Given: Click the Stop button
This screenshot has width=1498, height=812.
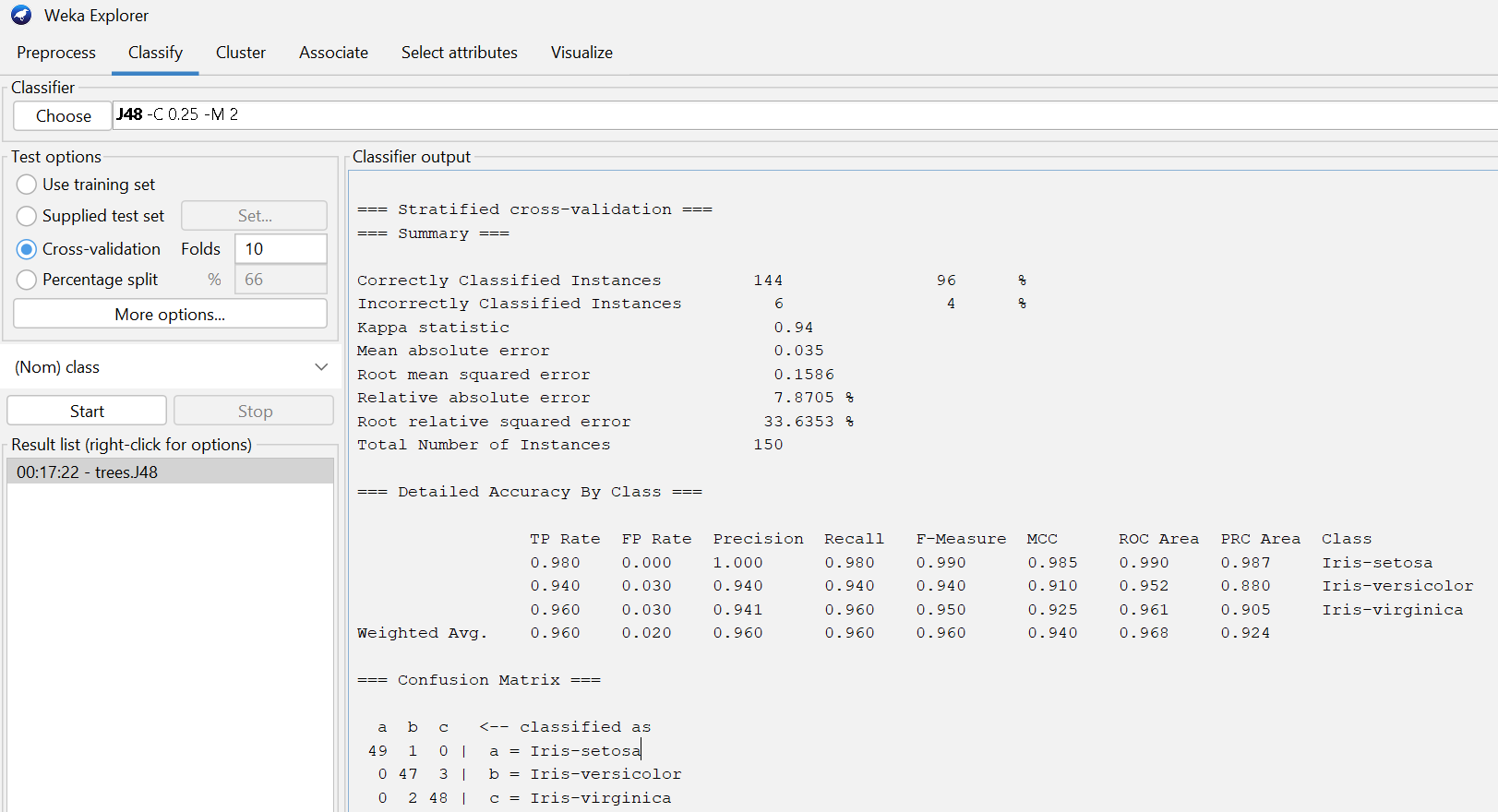Looking at the screenshot, I should click(x=254, y=411).
